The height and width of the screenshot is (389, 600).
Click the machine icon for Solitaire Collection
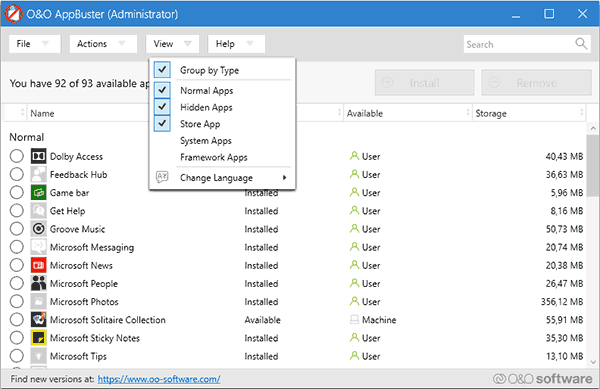point(354,320)
